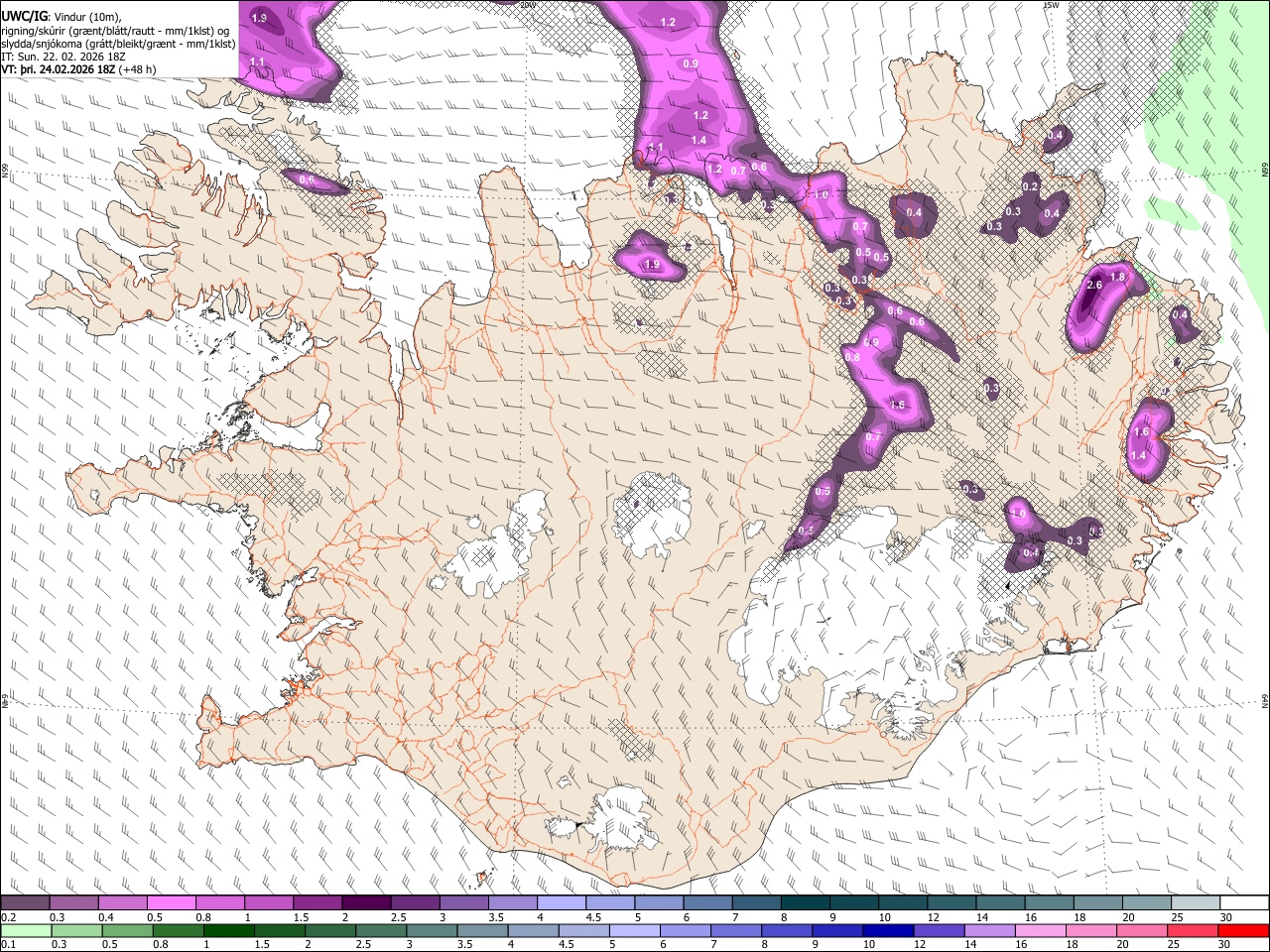Pick the teal swatch starting at 12 in the snow legend
1270x952 pixels.
click(951, 903)
